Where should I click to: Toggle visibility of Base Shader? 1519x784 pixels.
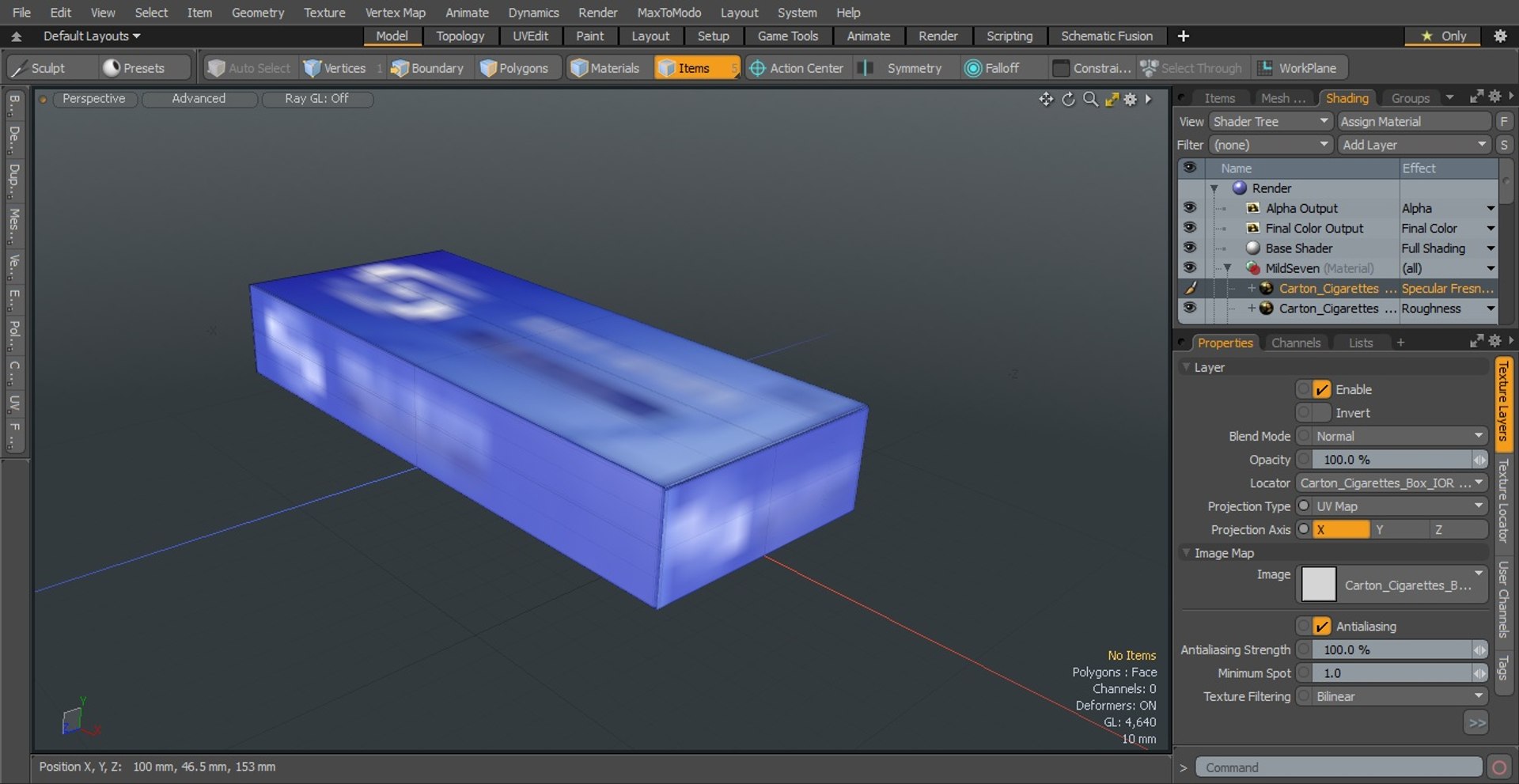[1189, 248]
